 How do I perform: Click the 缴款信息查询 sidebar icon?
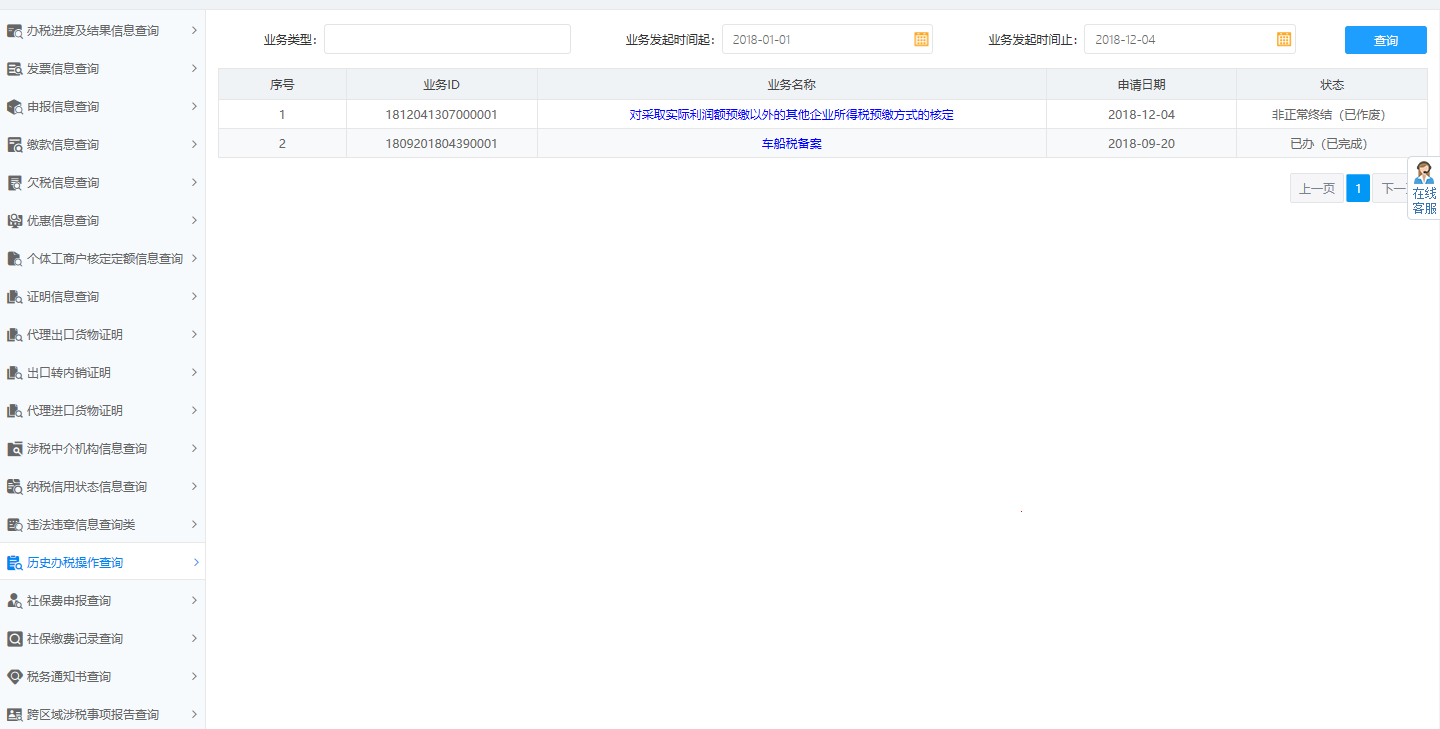click(x=15, y=145)
